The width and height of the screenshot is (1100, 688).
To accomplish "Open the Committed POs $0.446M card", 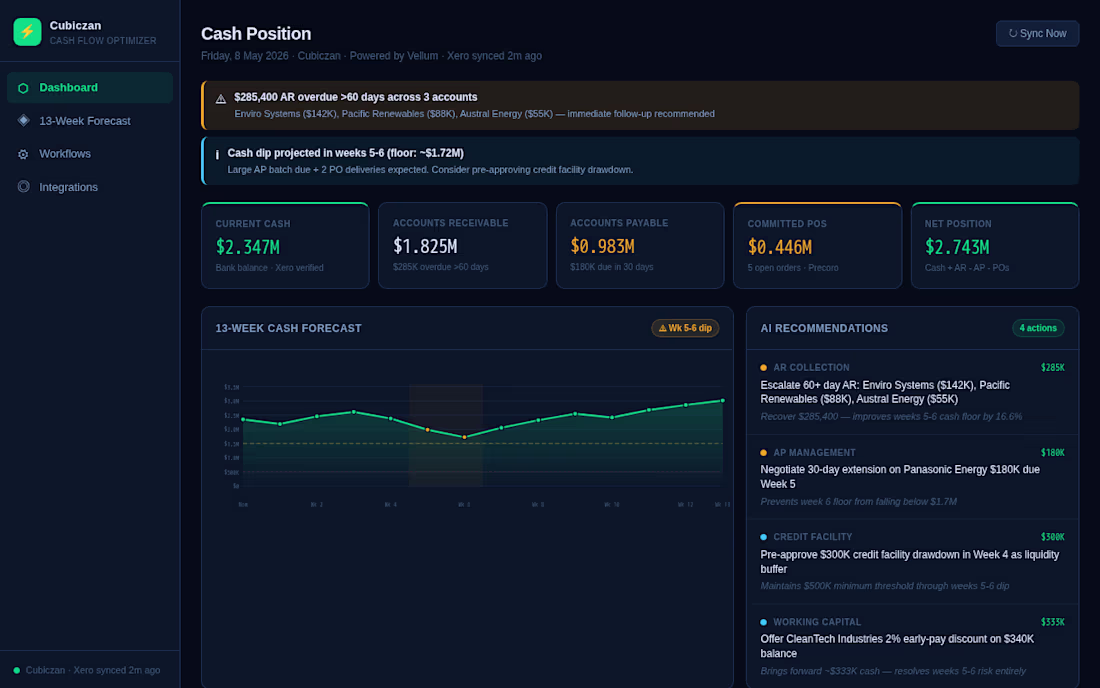I will click(x=817, y=245).
